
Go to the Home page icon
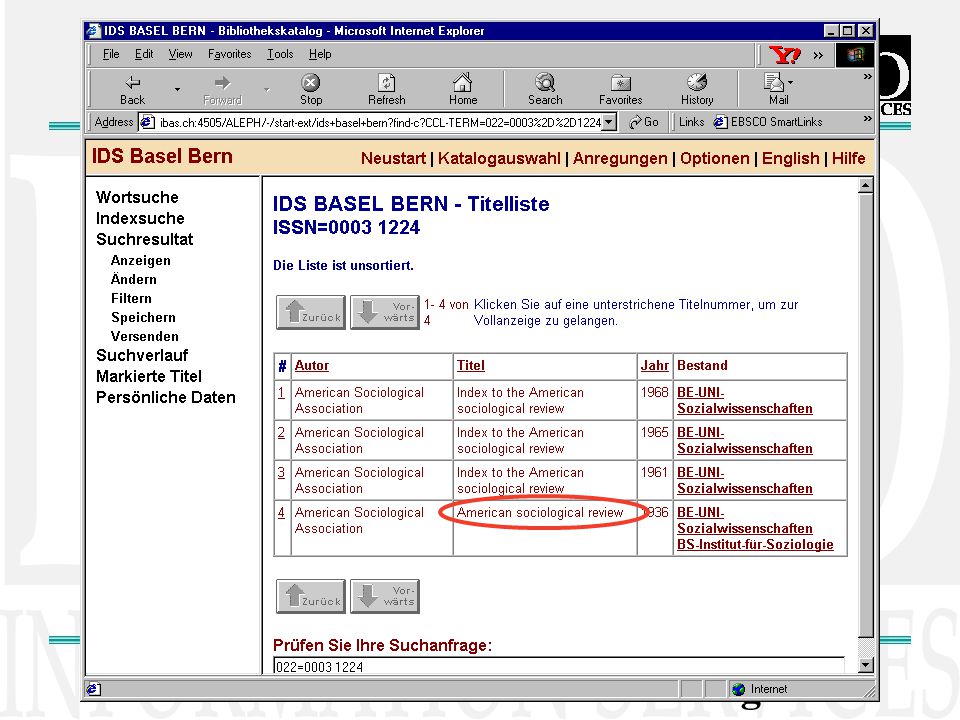(462, 82)
